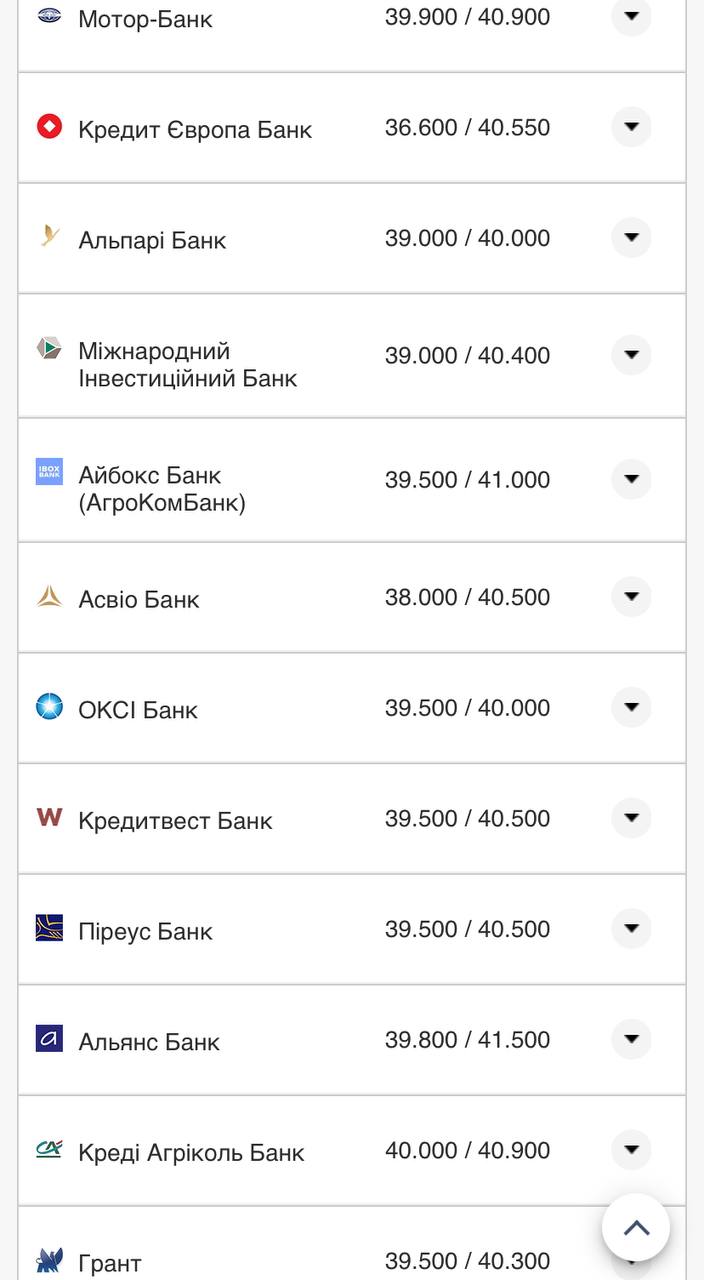The height and width of the screenshot is (1280, 704).
Task: Open the Альпарі Банк name link
Action: click(x=152, y=240)
